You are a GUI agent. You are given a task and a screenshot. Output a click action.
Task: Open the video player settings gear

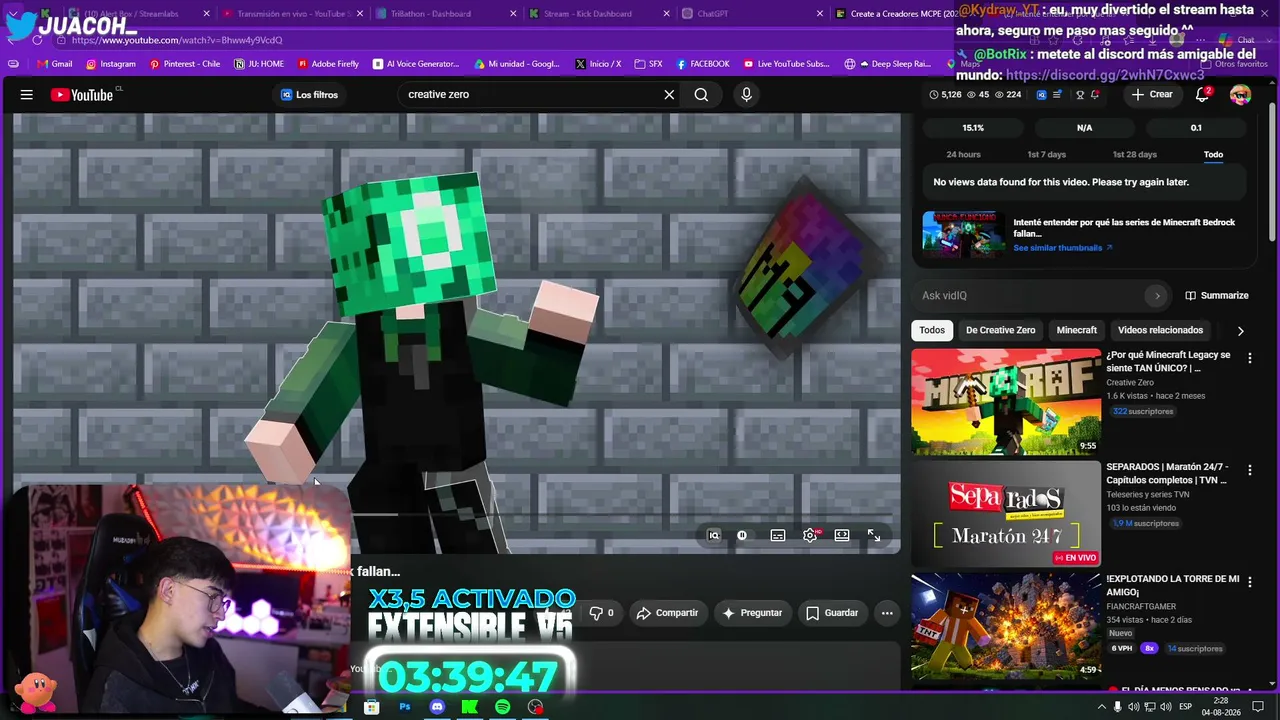point(810,536)
